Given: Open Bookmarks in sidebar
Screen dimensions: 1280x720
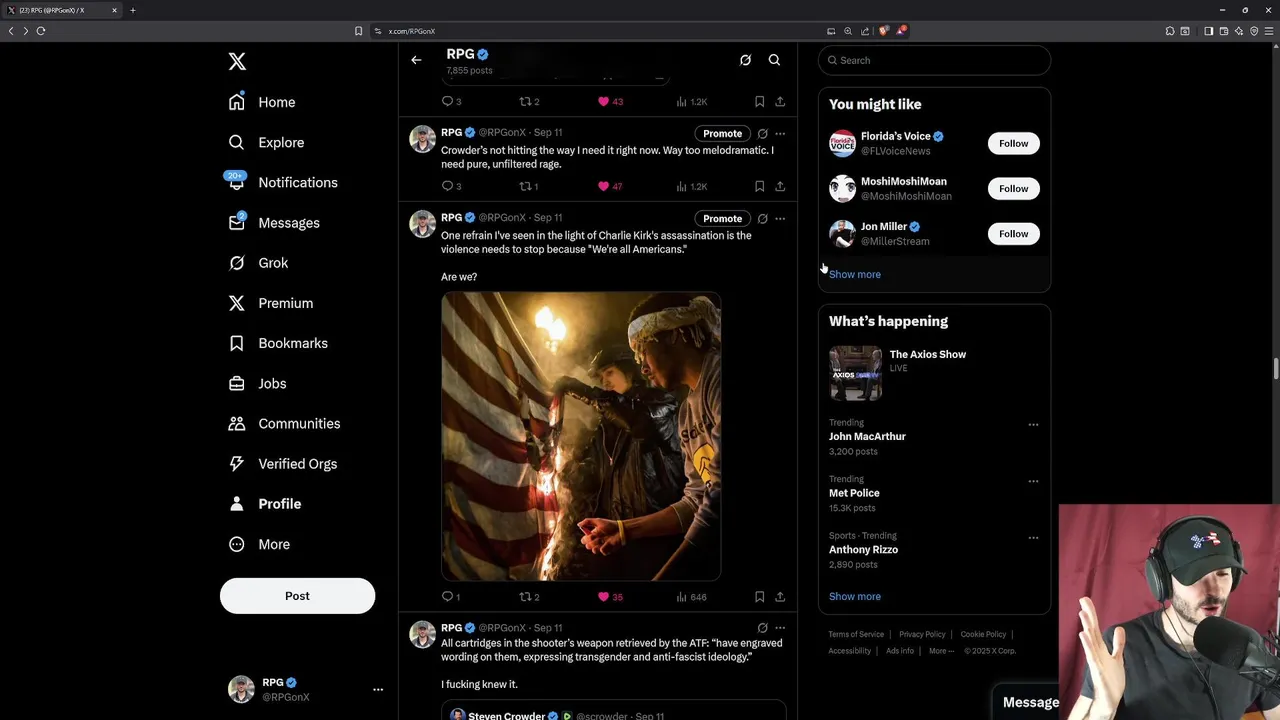Looking at the screenshot, I should pyautogui.click(x=278, y=343).
